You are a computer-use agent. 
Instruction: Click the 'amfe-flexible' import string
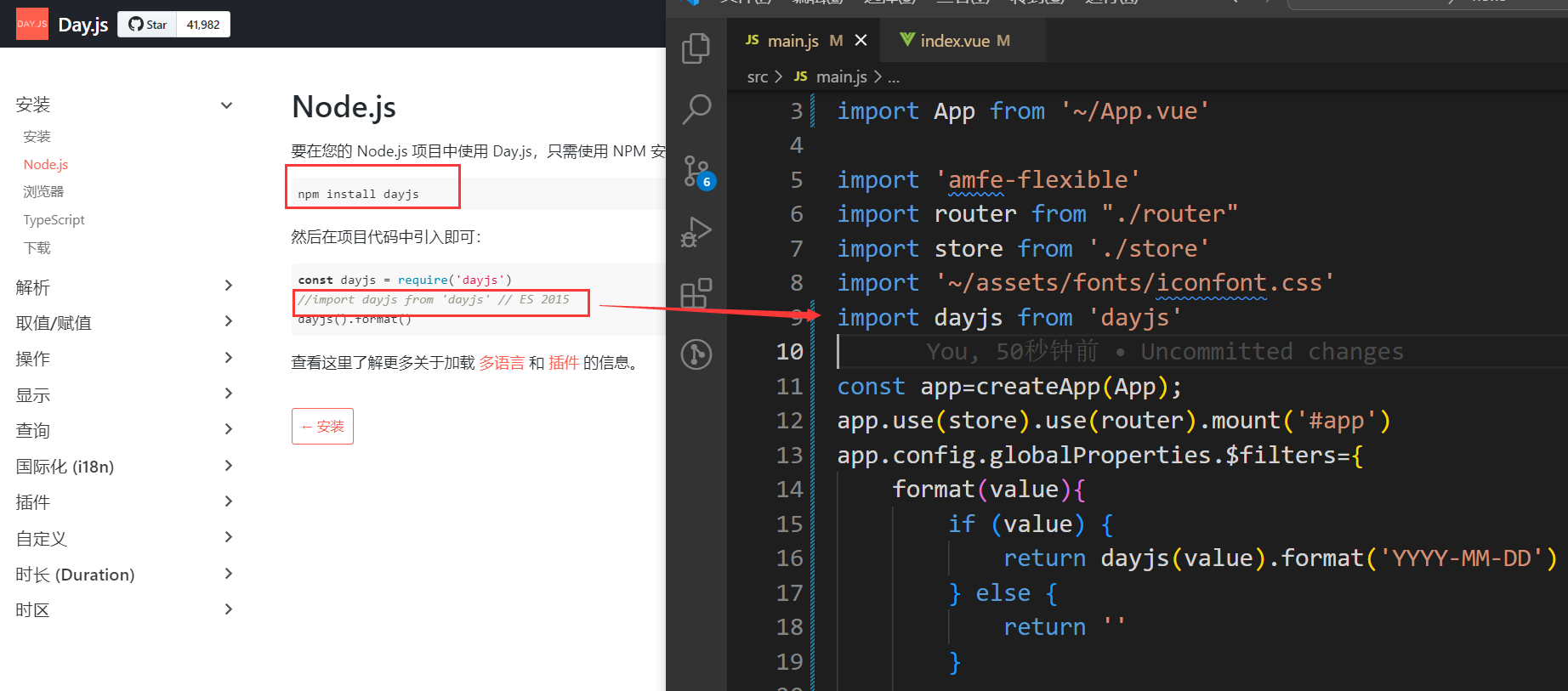click(1037, 180)
